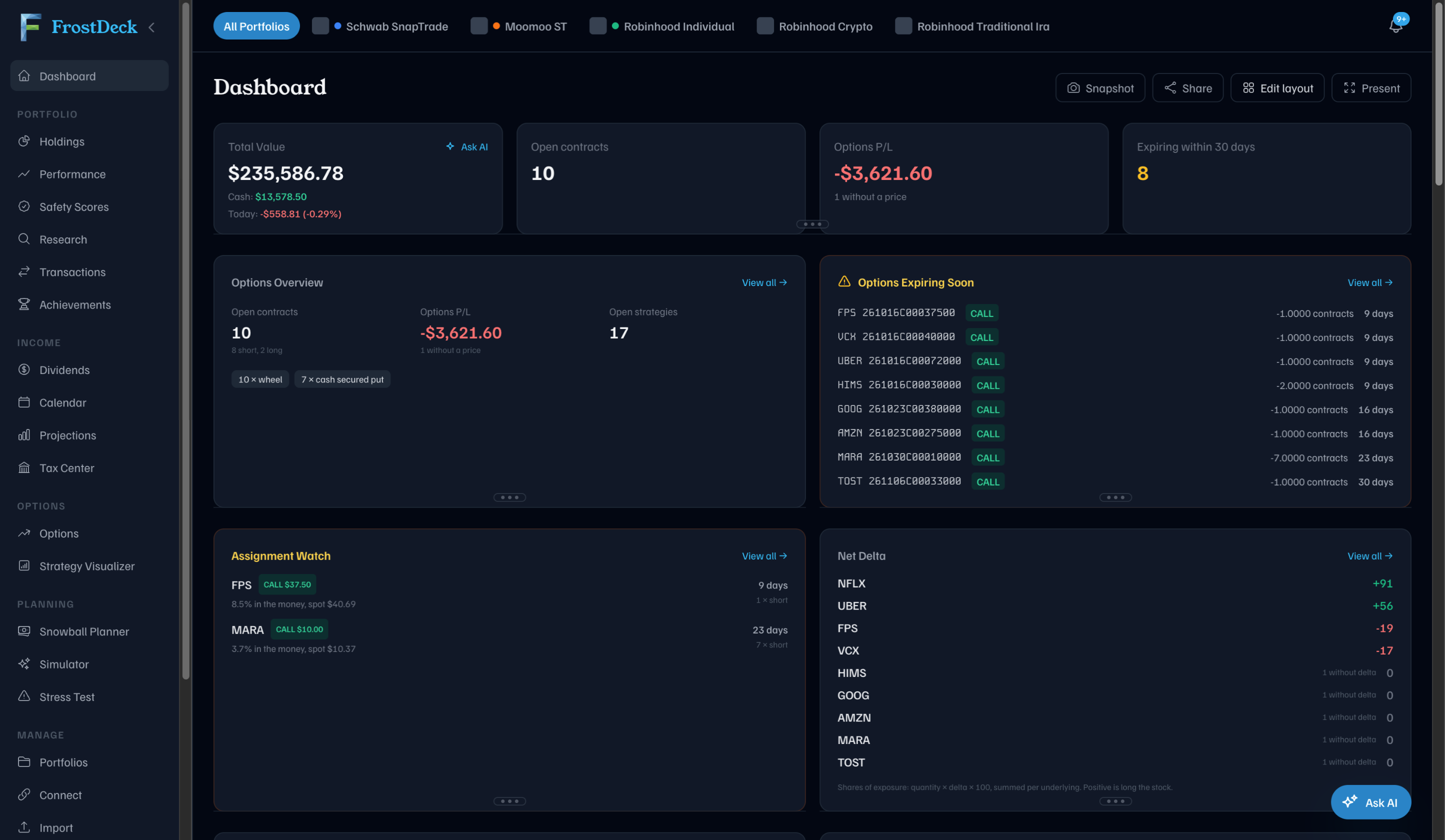Click the summary cards row resize handle

pos(812,224)
